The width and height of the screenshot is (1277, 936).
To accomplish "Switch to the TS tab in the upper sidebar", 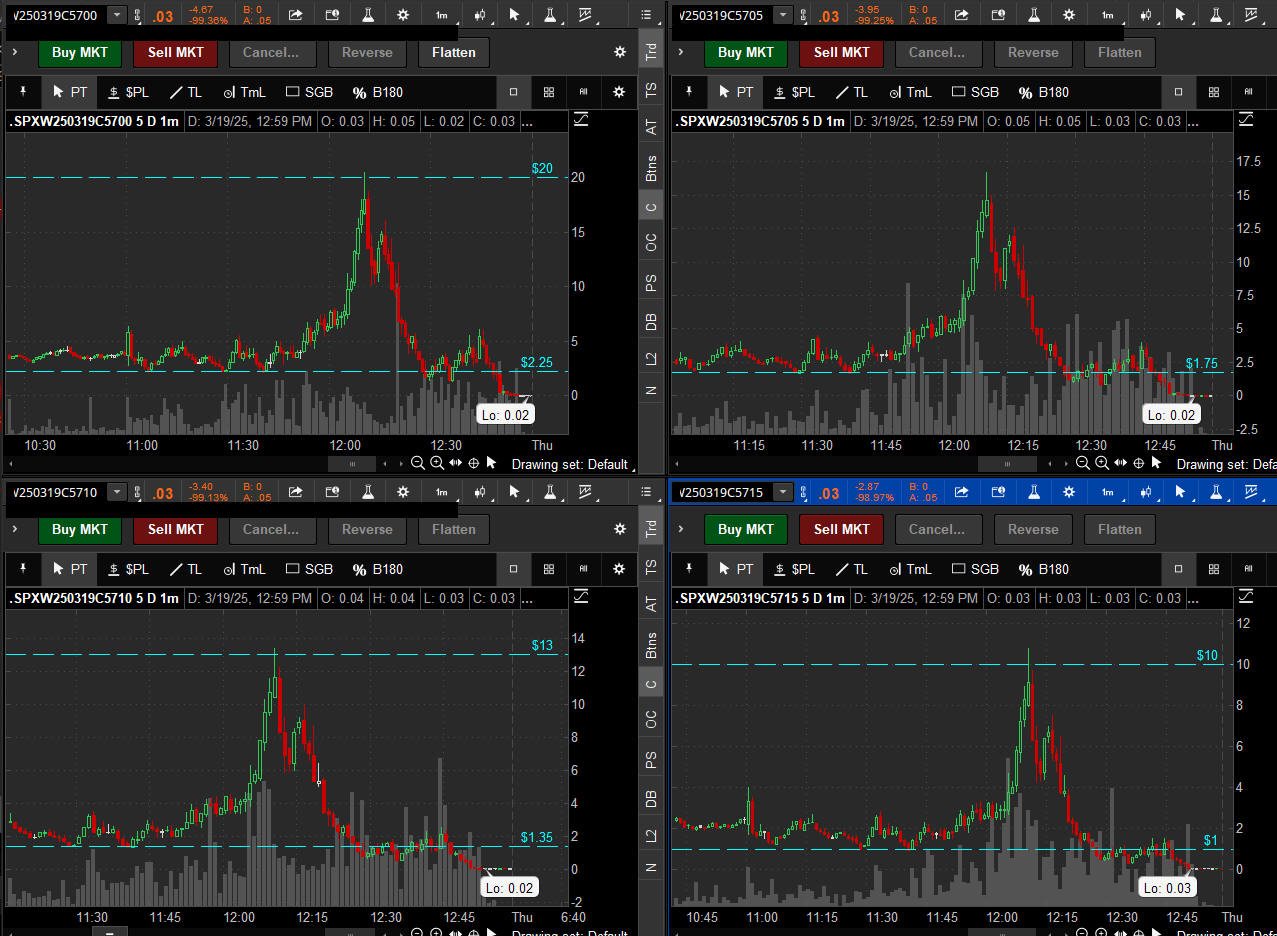I will click(652, 90).
